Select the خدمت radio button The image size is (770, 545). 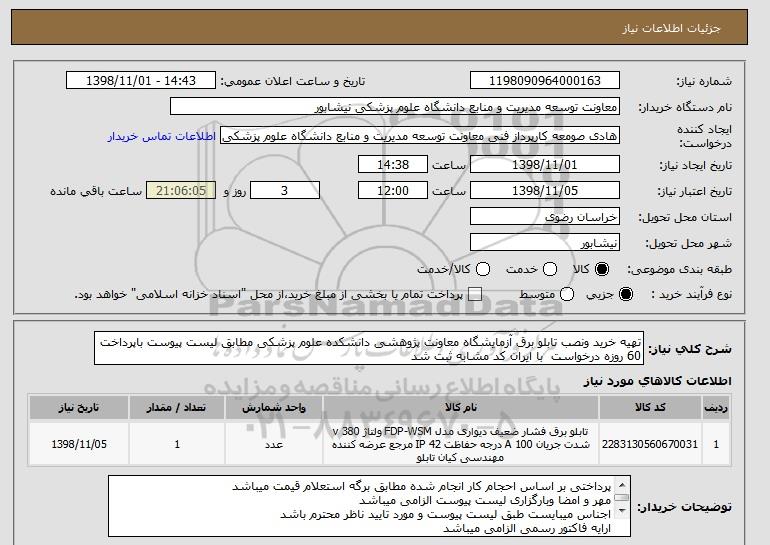tap(550, 269)
